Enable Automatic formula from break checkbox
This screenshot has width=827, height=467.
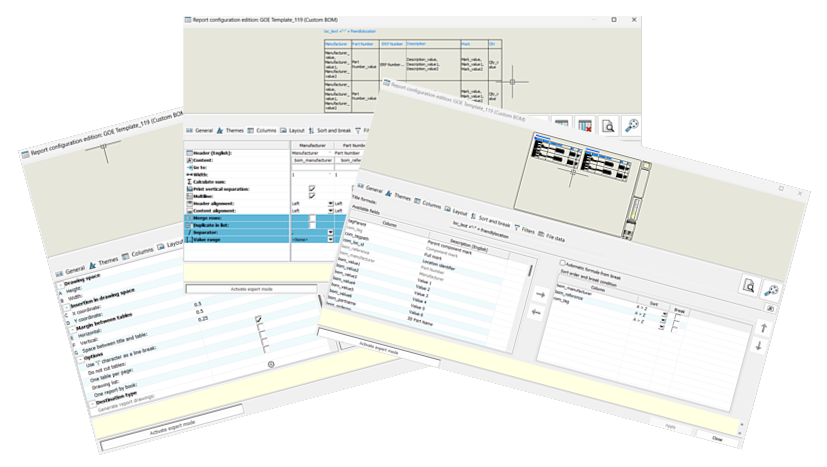click(x=562, y=263)
